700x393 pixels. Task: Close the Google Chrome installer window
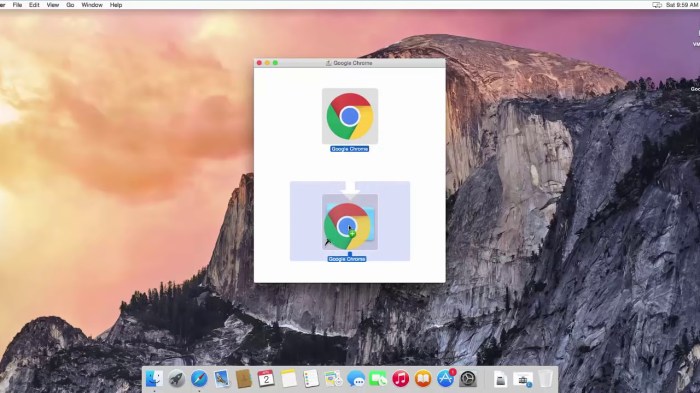[259, 63]
